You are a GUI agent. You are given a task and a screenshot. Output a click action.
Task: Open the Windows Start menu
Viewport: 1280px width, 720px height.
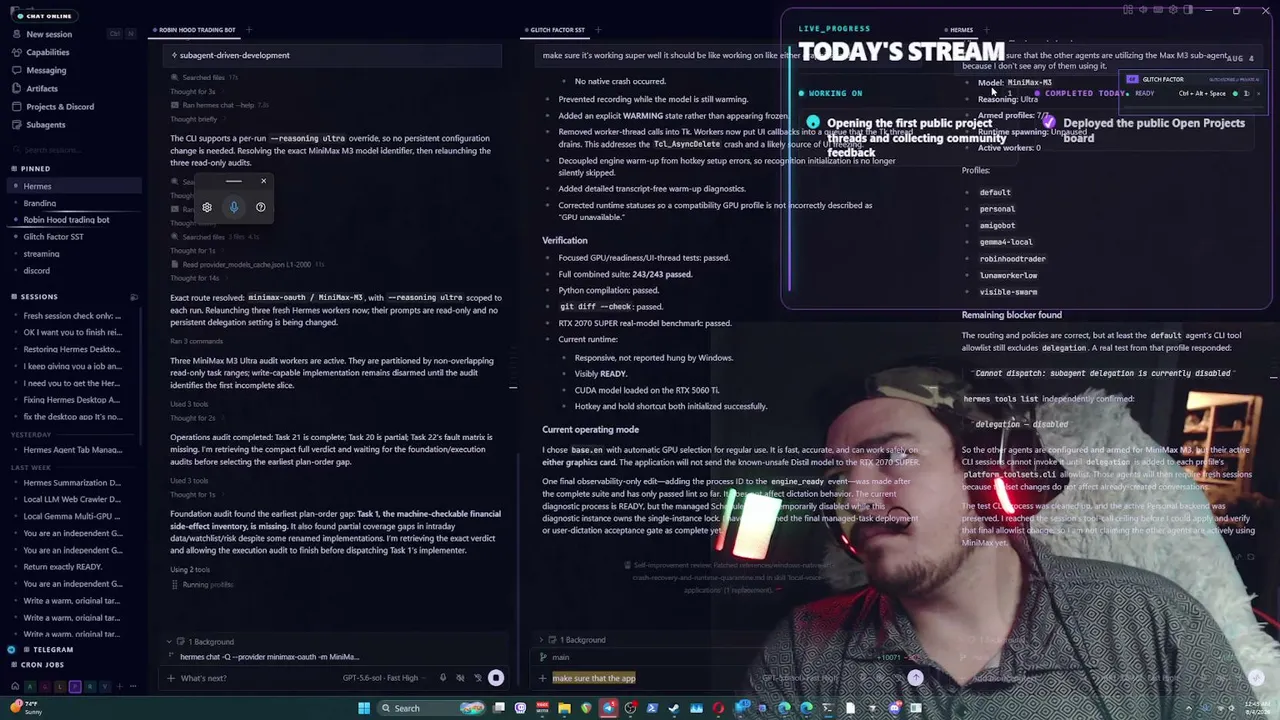pos(364,708)
